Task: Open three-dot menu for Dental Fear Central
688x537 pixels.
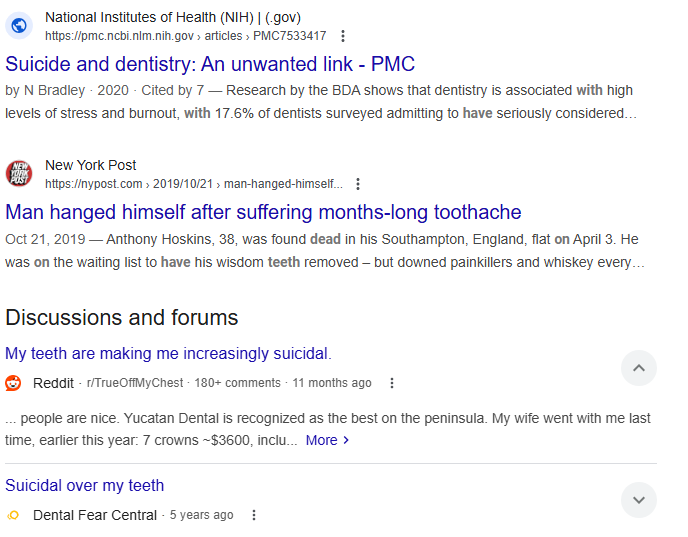Action: click(254, 515)
